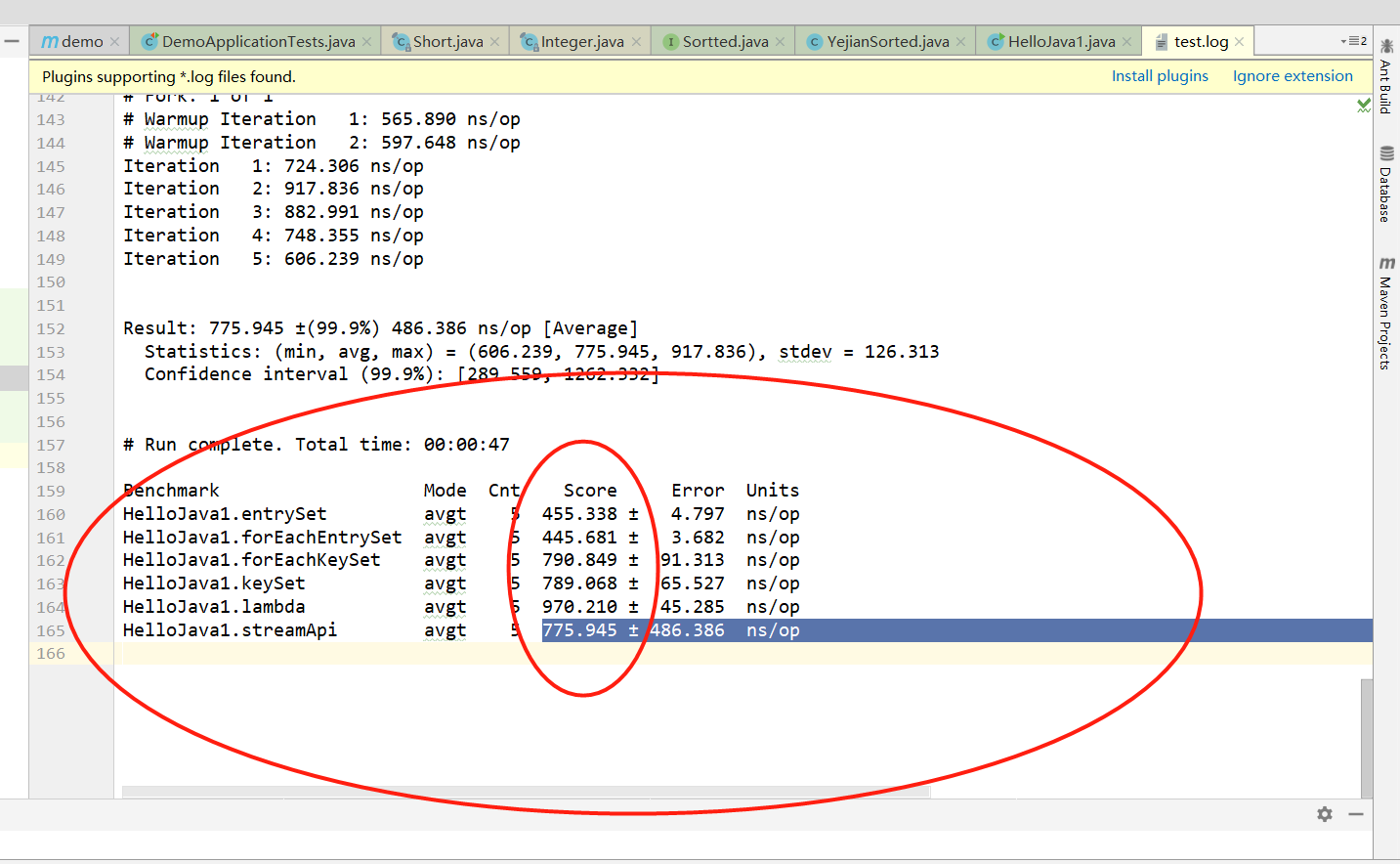Click "HelloJava1.forEachEntrySet" in the results table
This screenshot has width=1400, height=864.
click(x=262, y=538)
